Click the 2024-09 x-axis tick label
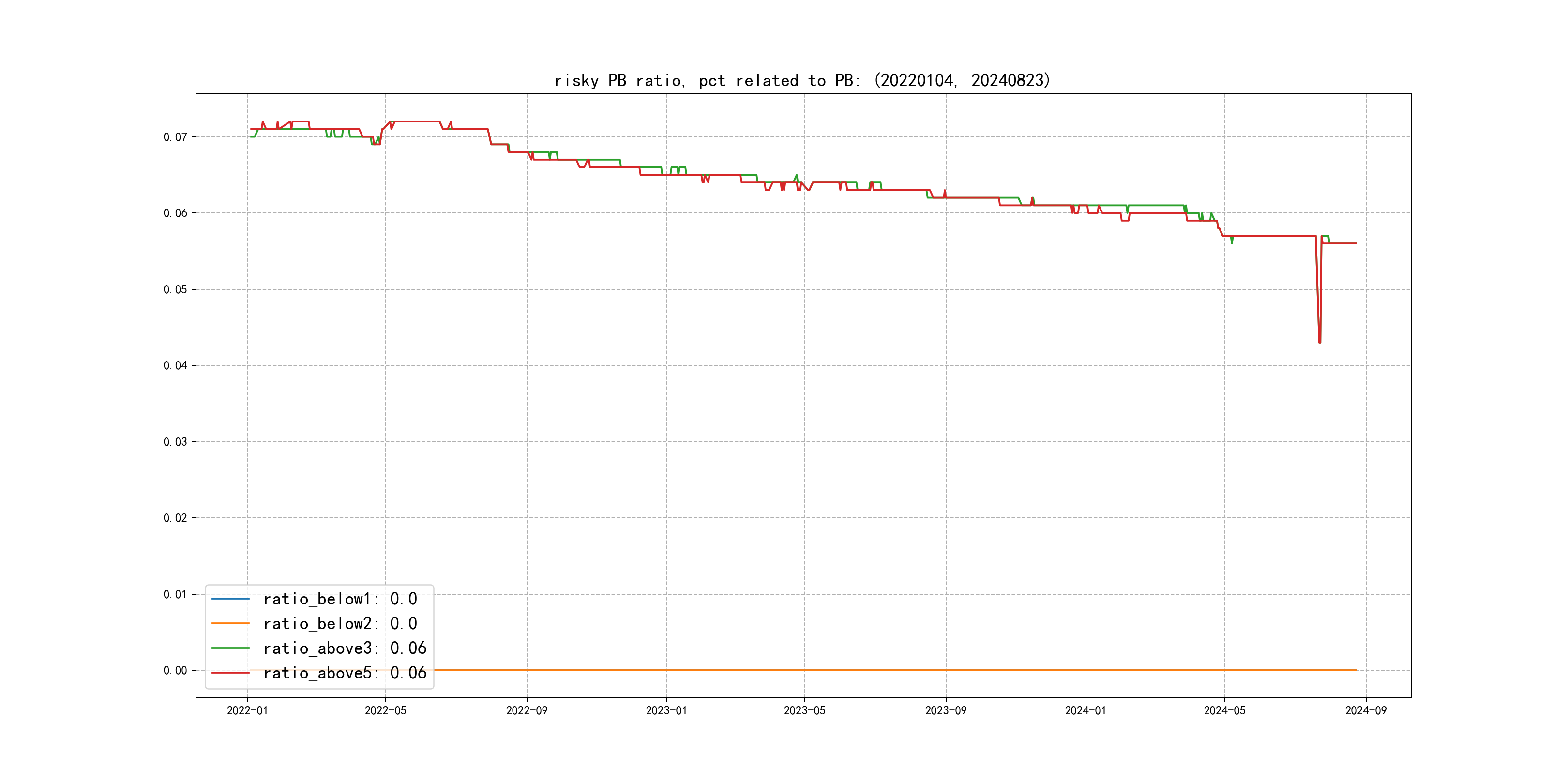This screenshot has width=1568, height=784. tap(1365, 711)
